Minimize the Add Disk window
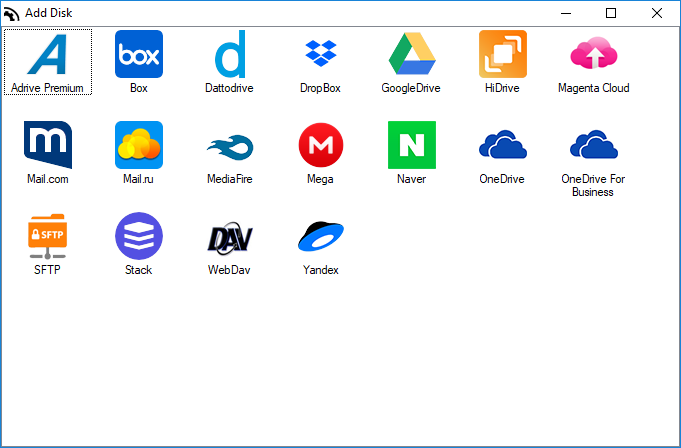Image resolution: width=681 pixels, height=448 pixels. (x=566, y=13)
